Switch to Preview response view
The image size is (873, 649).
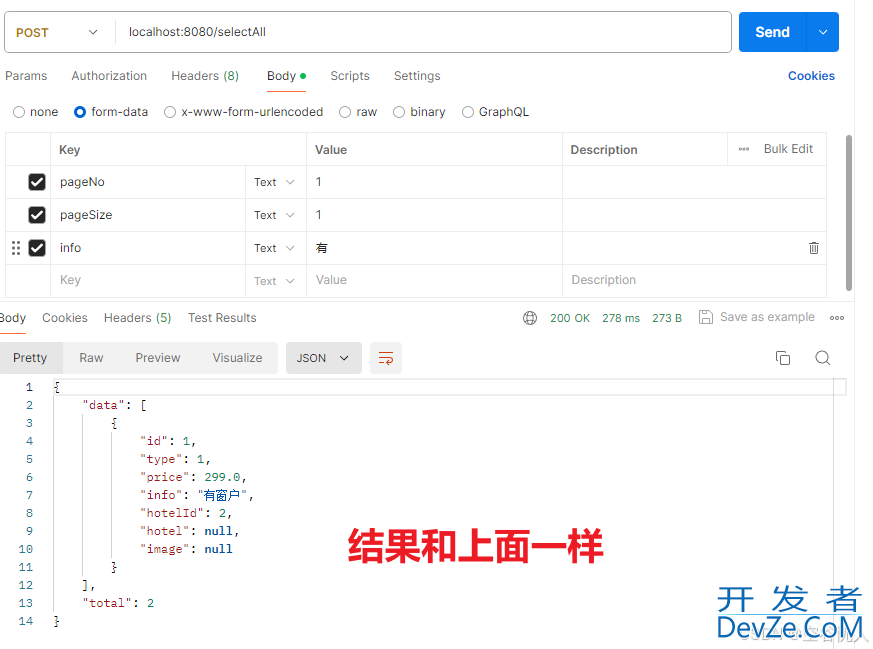coord(158,358)
